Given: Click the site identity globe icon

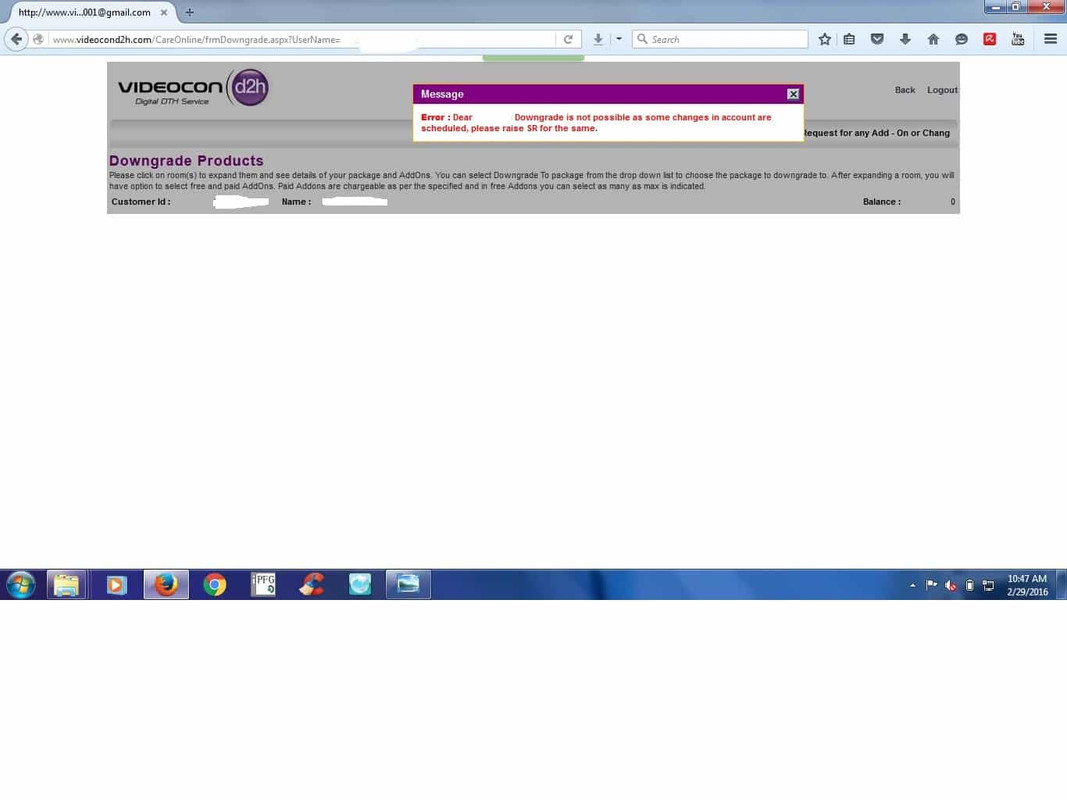Looking at the screenshot, I should coord(39,39).
